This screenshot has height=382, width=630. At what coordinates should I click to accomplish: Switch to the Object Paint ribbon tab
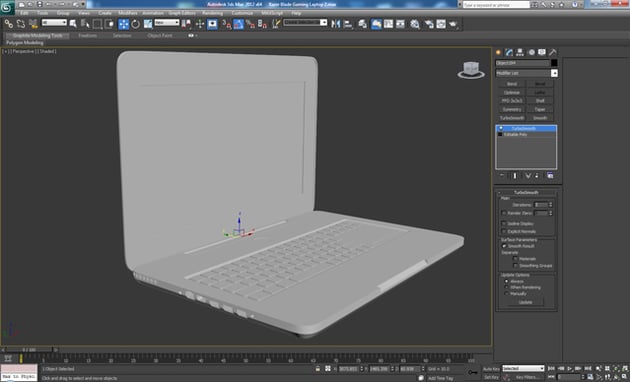[x=160, y=35]
